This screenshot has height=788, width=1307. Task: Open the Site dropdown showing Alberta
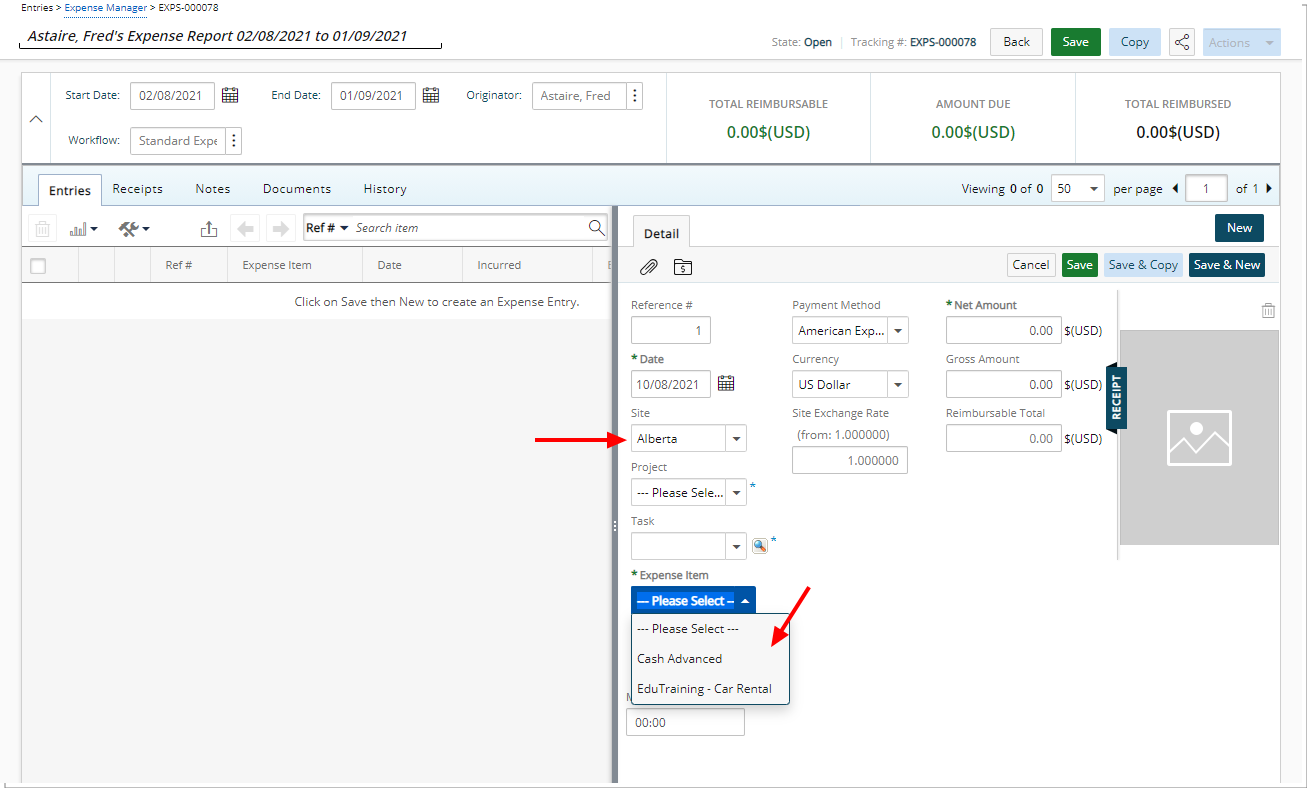tap(736, 439)
